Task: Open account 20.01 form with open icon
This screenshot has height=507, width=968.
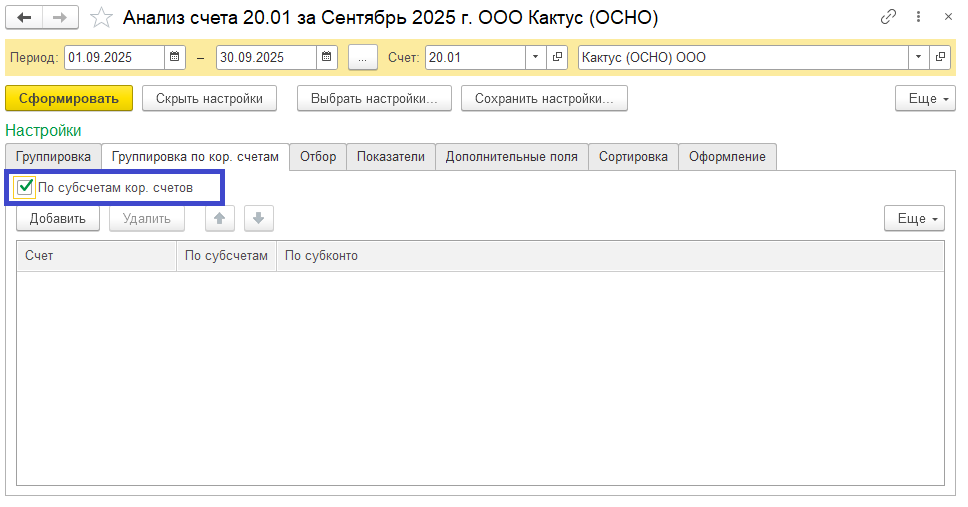Action: [x=558, y=57]
